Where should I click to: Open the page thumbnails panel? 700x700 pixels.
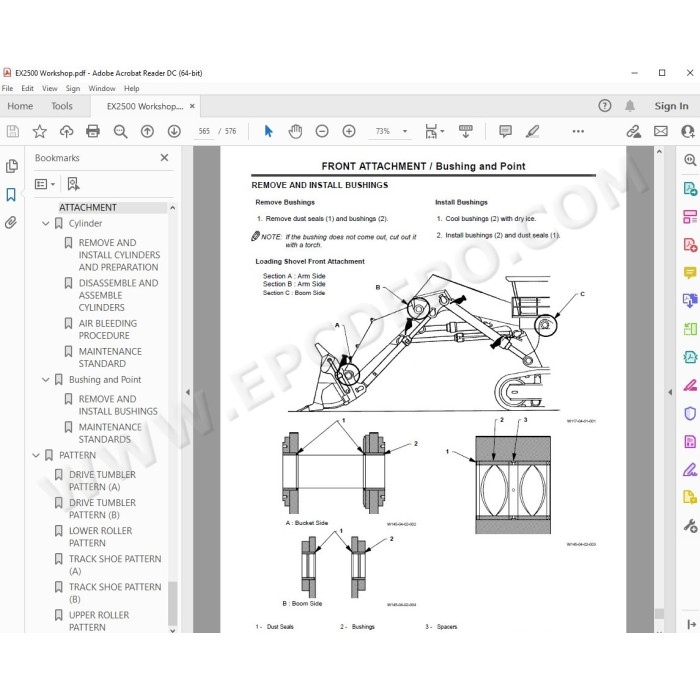coord(12,166)
